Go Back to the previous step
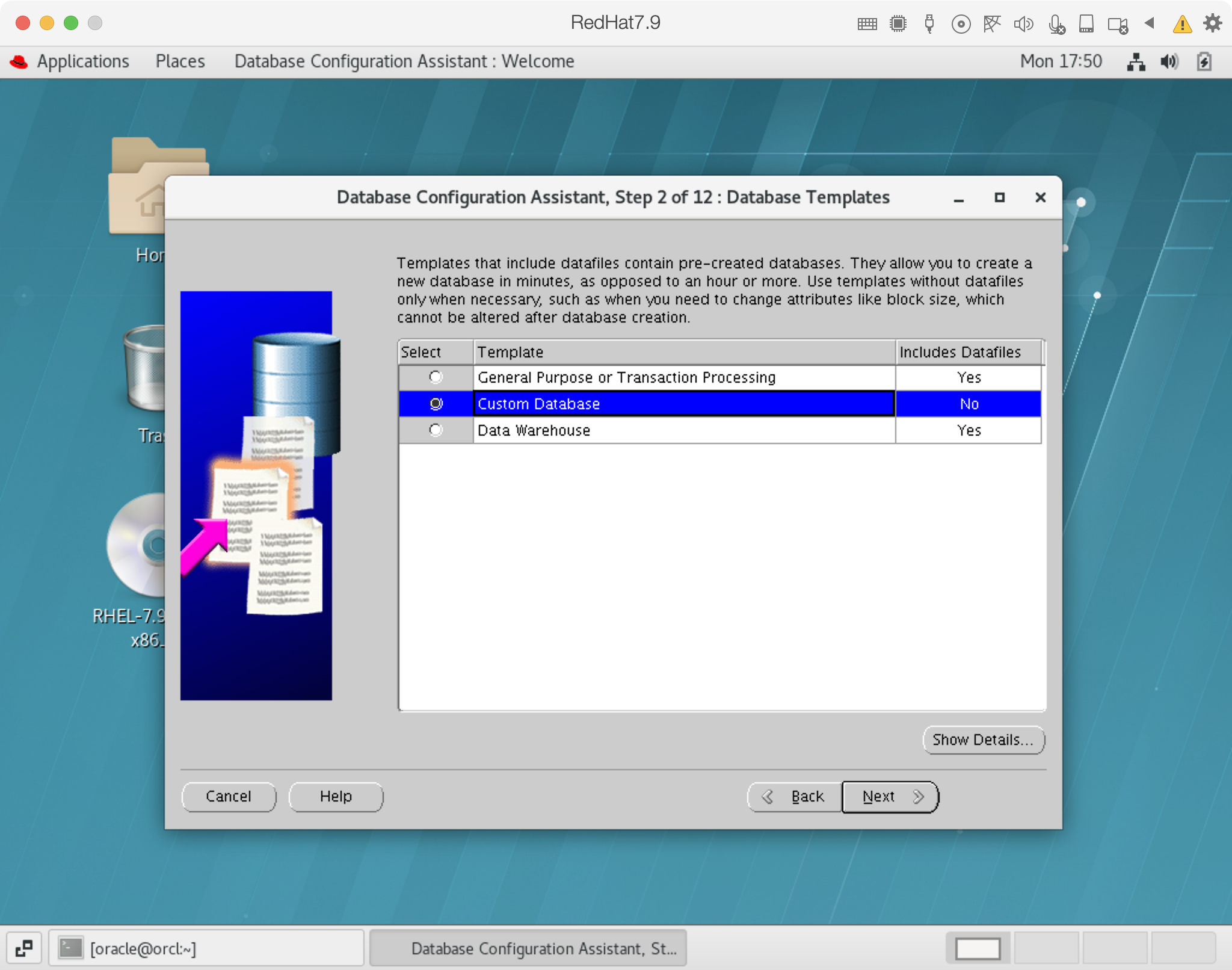Image resolution: width=1232 pixels, height=970 pixels. click(794, 797)
